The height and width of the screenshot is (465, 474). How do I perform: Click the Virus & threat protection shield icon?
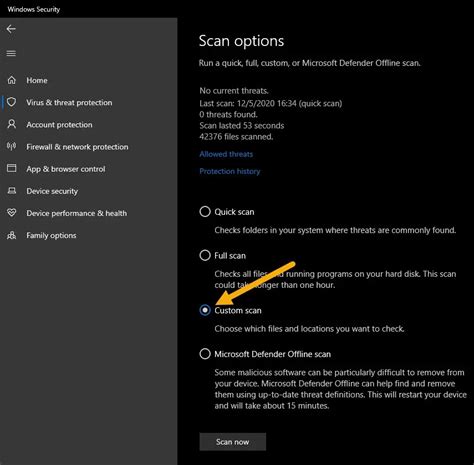click(x=12, y=102)
